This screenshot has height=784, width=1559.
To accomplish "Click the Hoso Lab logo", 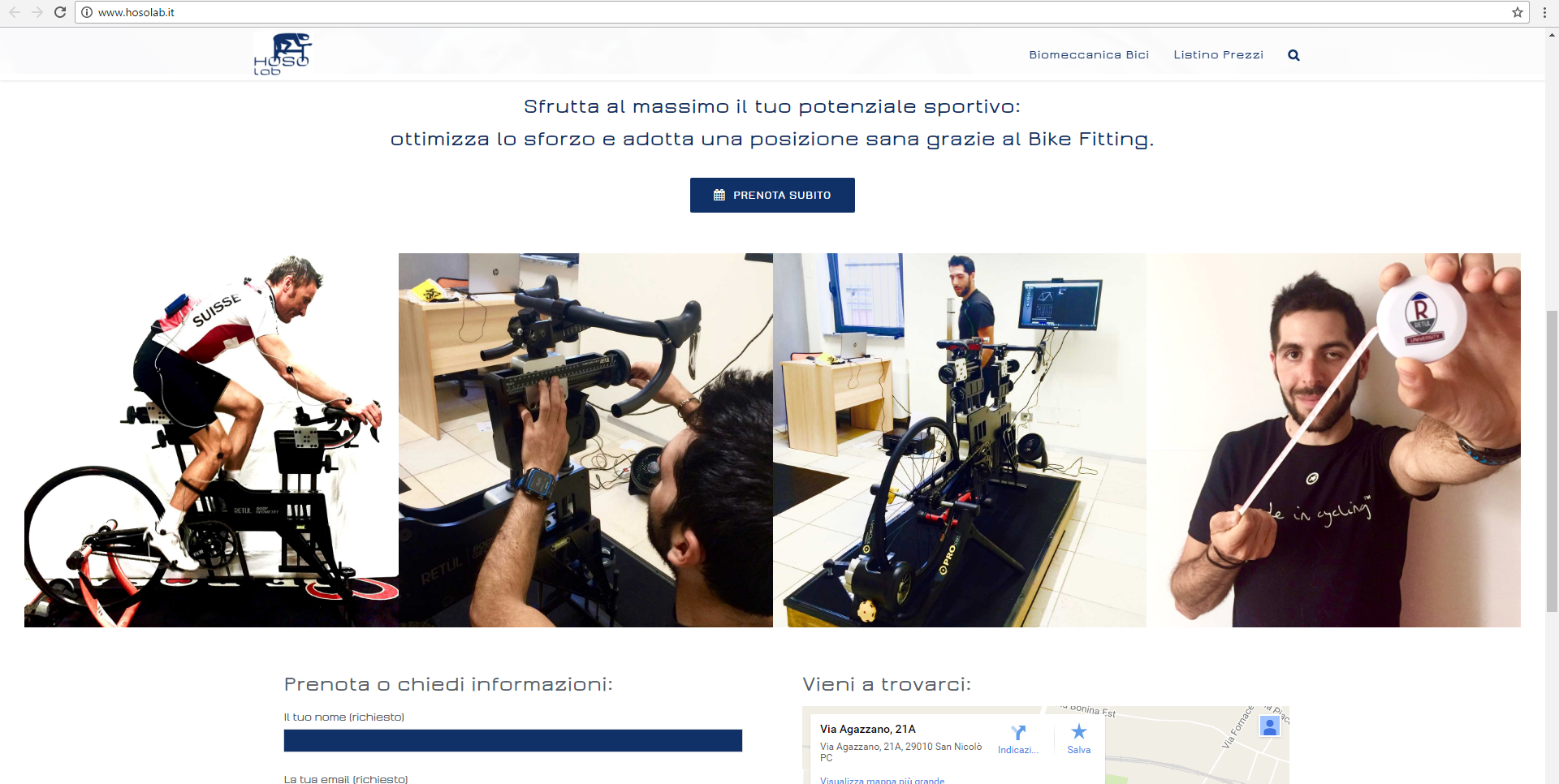I will (x=282, y=54).
